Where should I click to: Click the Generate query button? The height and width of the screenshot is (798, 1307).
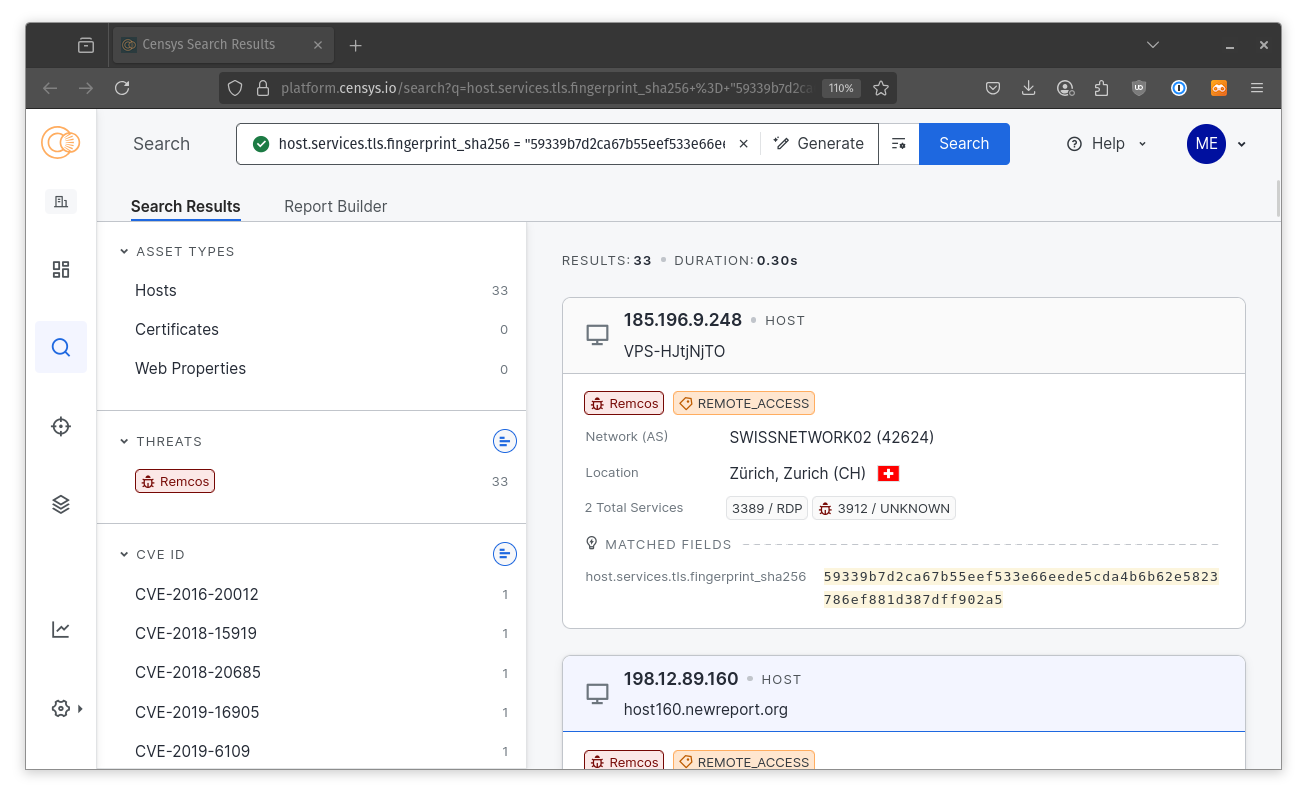tap(818, 144)
